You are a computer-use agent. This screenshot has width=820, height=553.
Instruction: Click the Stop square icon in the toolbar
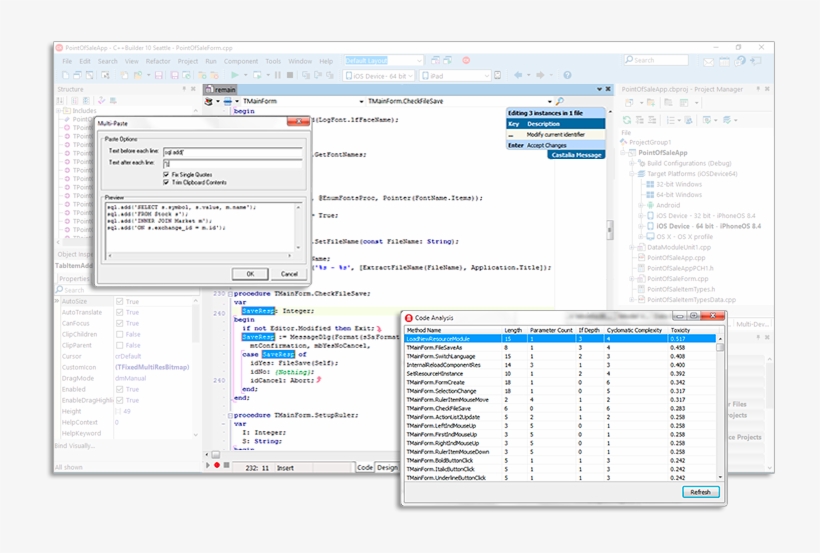pyautogui.click(x=290, y=75)
